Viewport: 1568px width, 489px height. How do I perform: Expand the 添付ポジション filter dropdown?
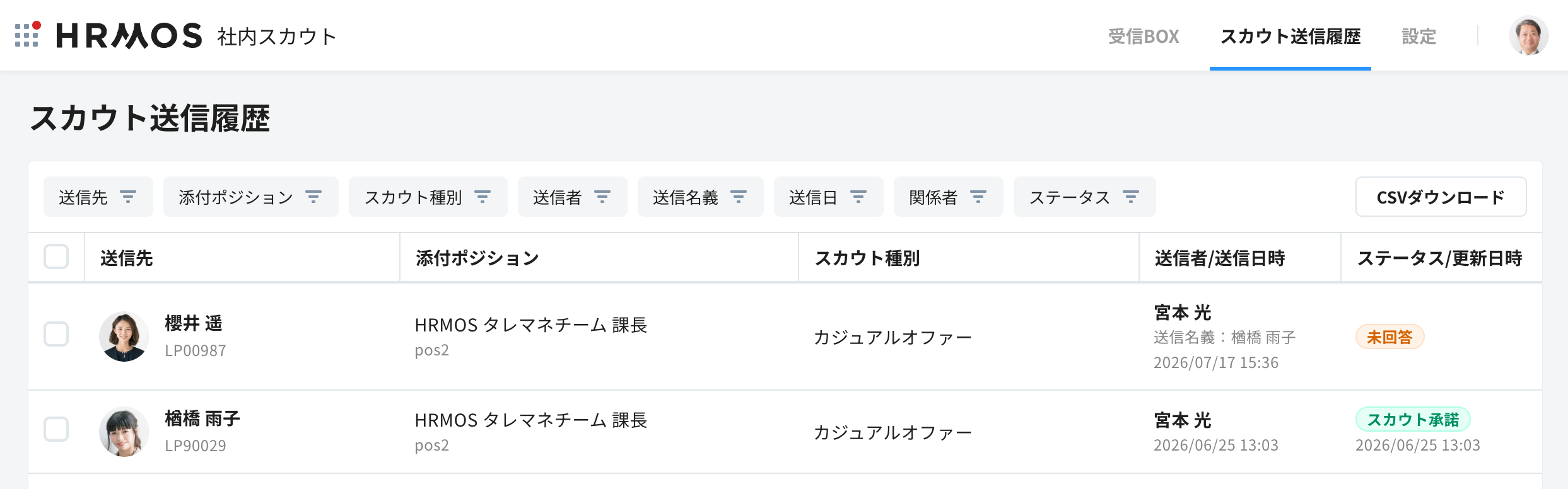(x=251, y=197)
